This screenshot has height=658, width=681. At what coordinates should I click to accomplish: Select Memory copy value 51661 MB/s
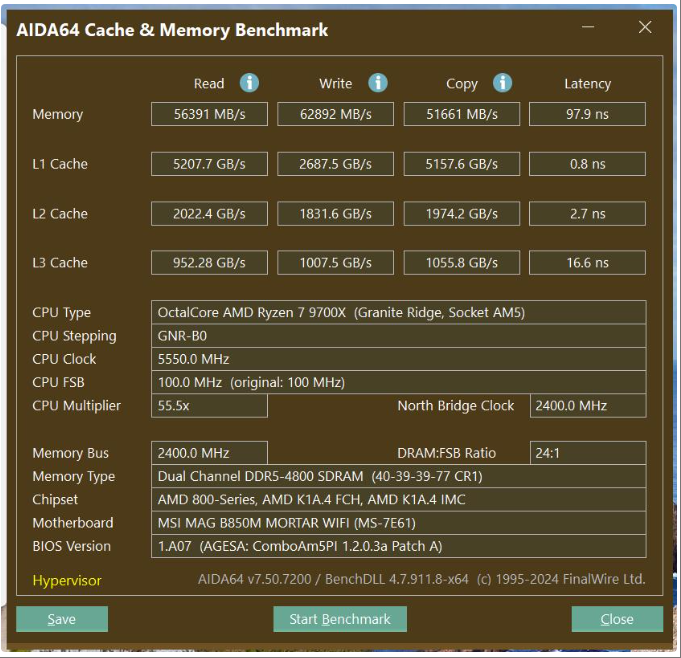462,114
